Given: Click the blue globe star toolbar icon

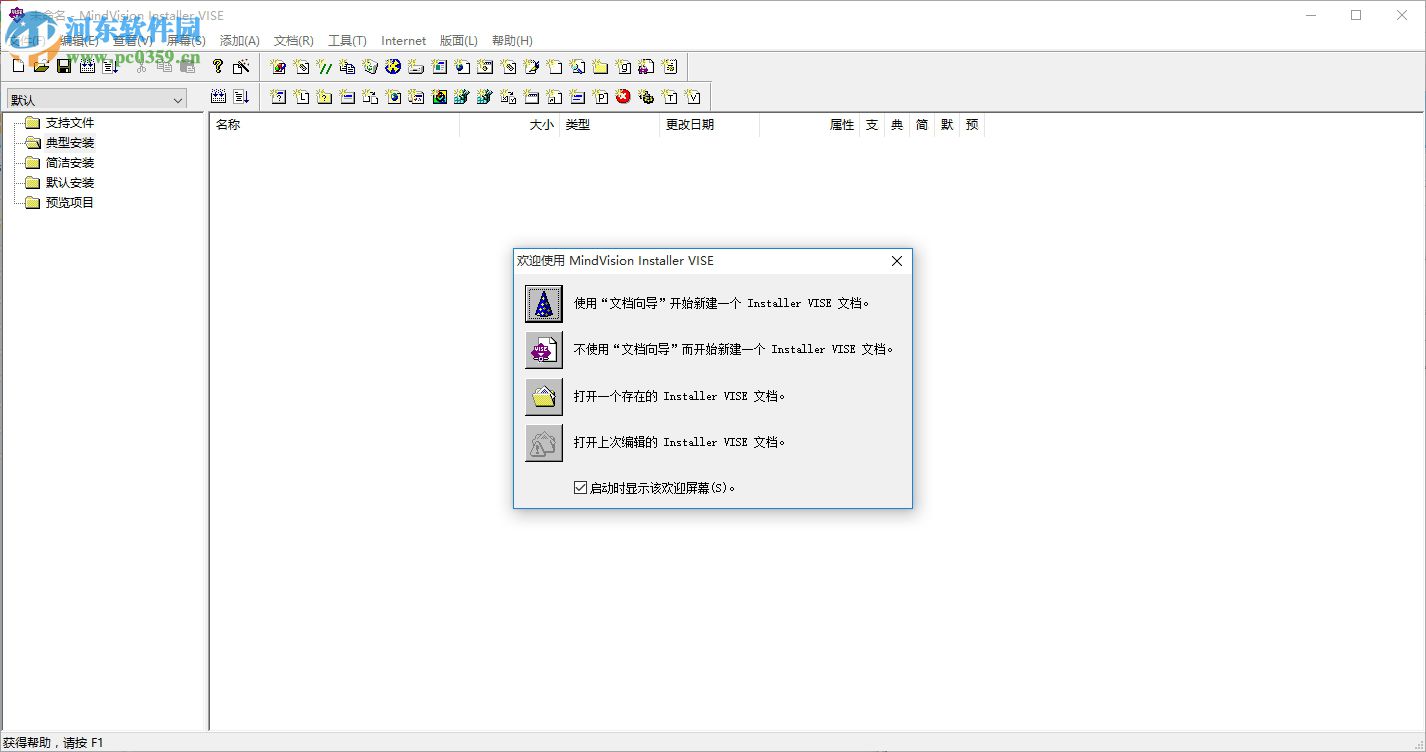Looking at the screenshot, I should 393,67.
